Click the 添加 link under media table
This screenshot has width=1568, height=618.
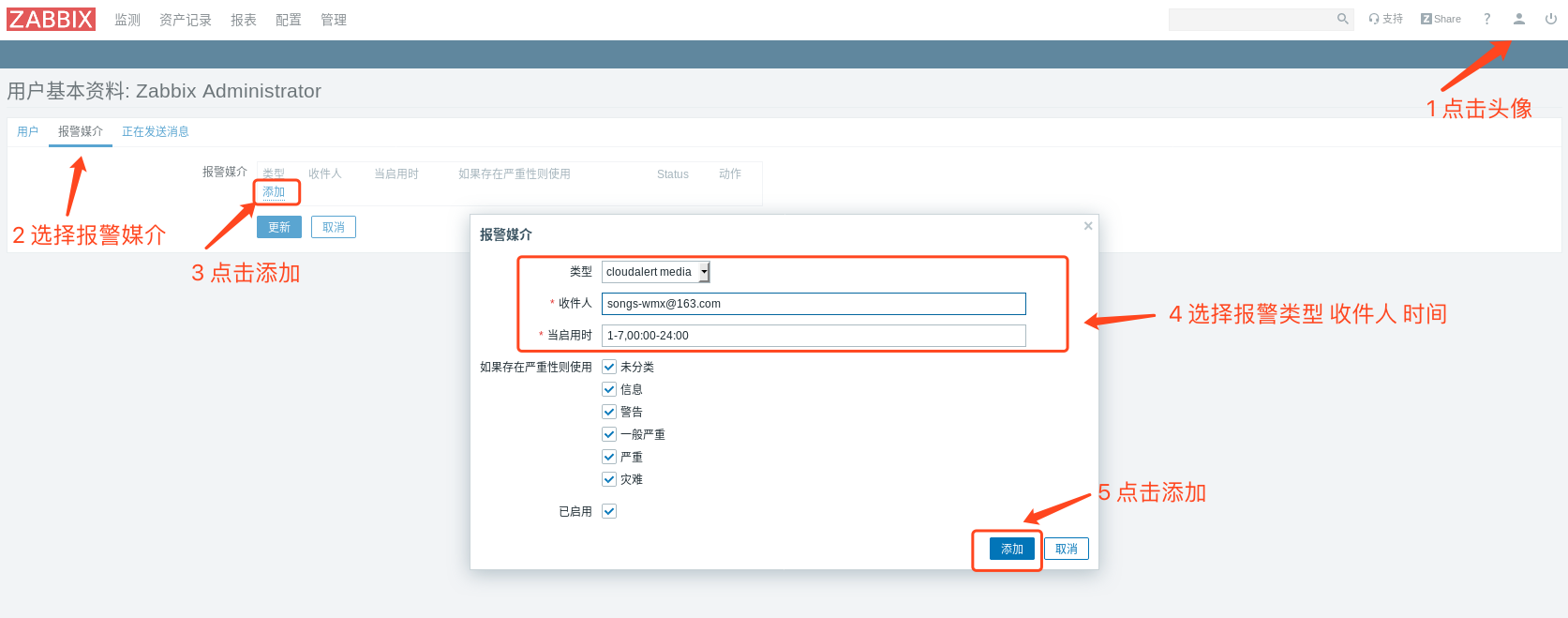tap(274, 192)
